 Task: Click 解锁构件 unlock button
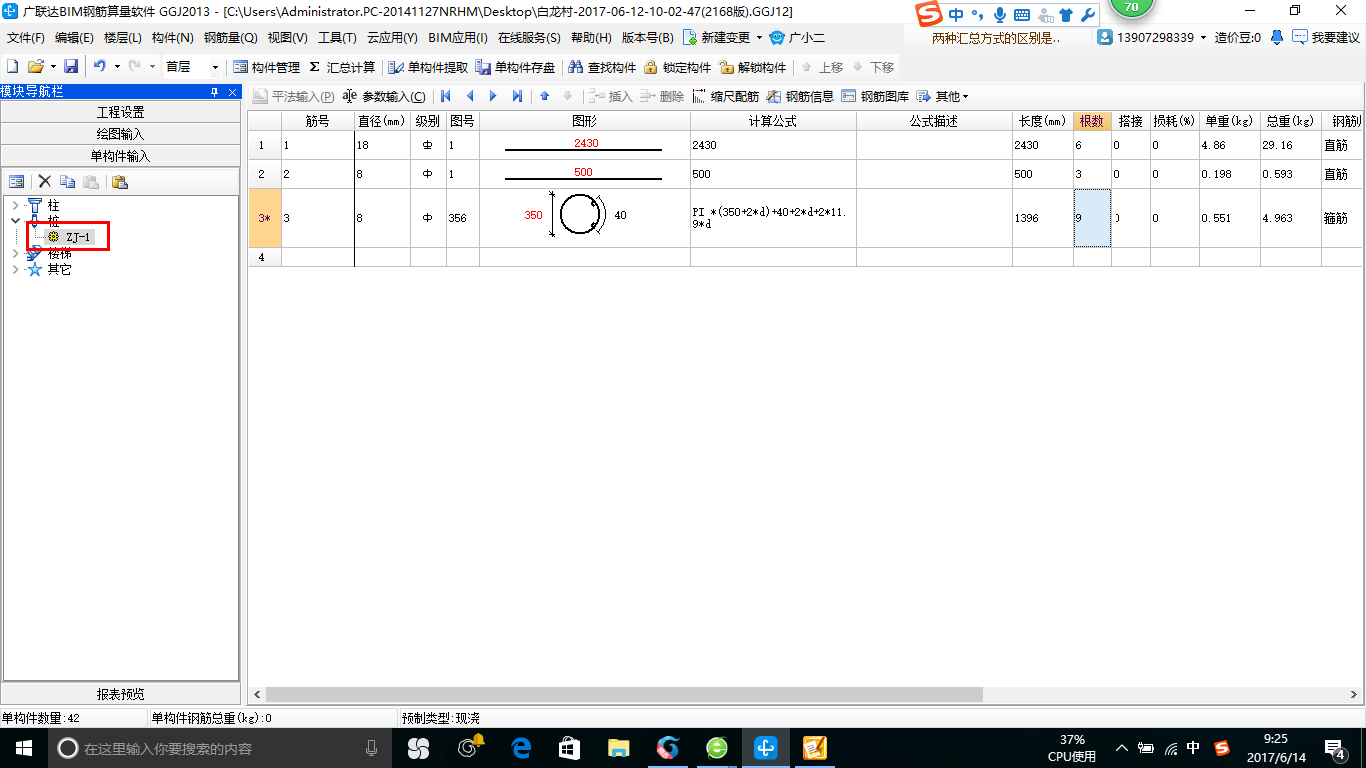[x=752, y=67]
